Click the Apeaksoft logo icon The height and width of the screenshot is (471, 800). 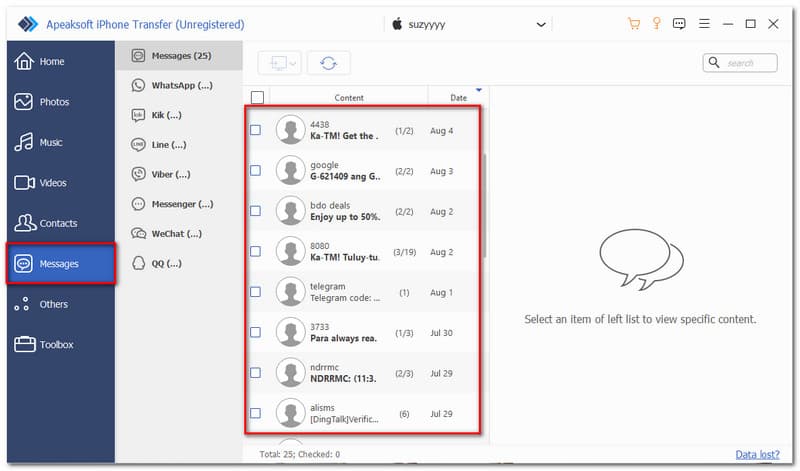(x=28, y=24)
